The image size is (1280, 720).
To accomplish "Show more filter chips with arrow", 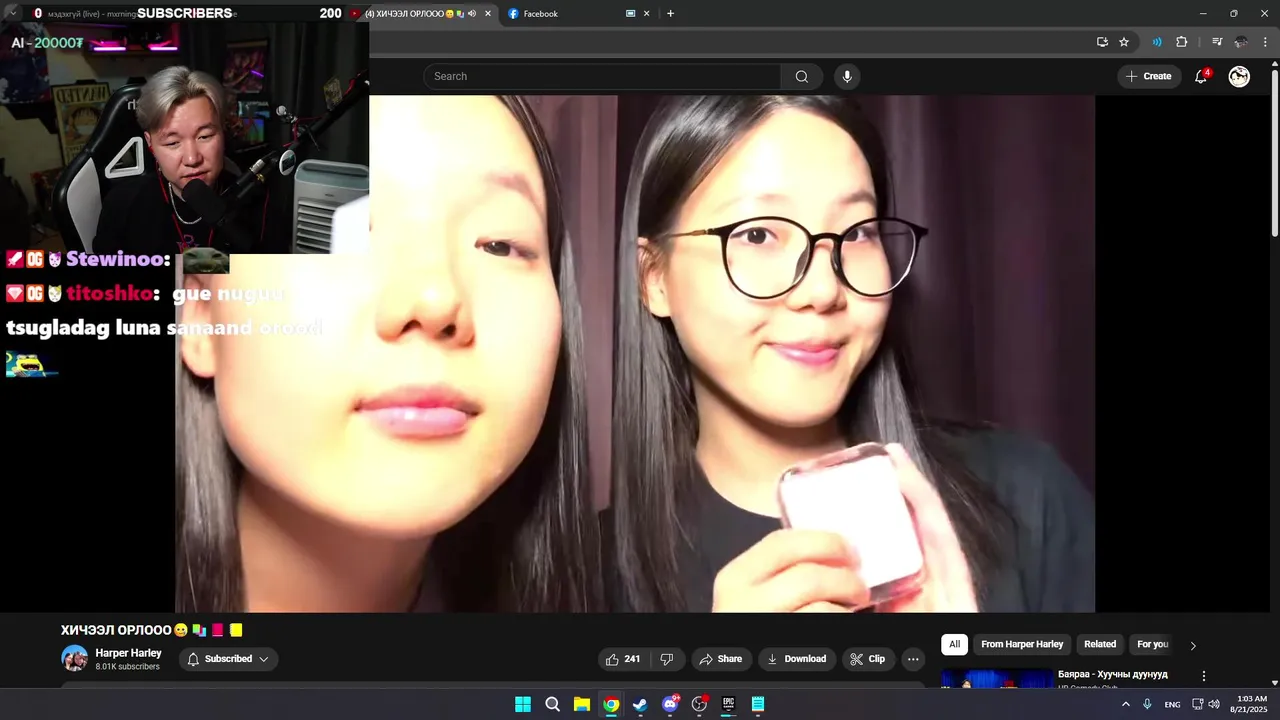I will 1192,645.
